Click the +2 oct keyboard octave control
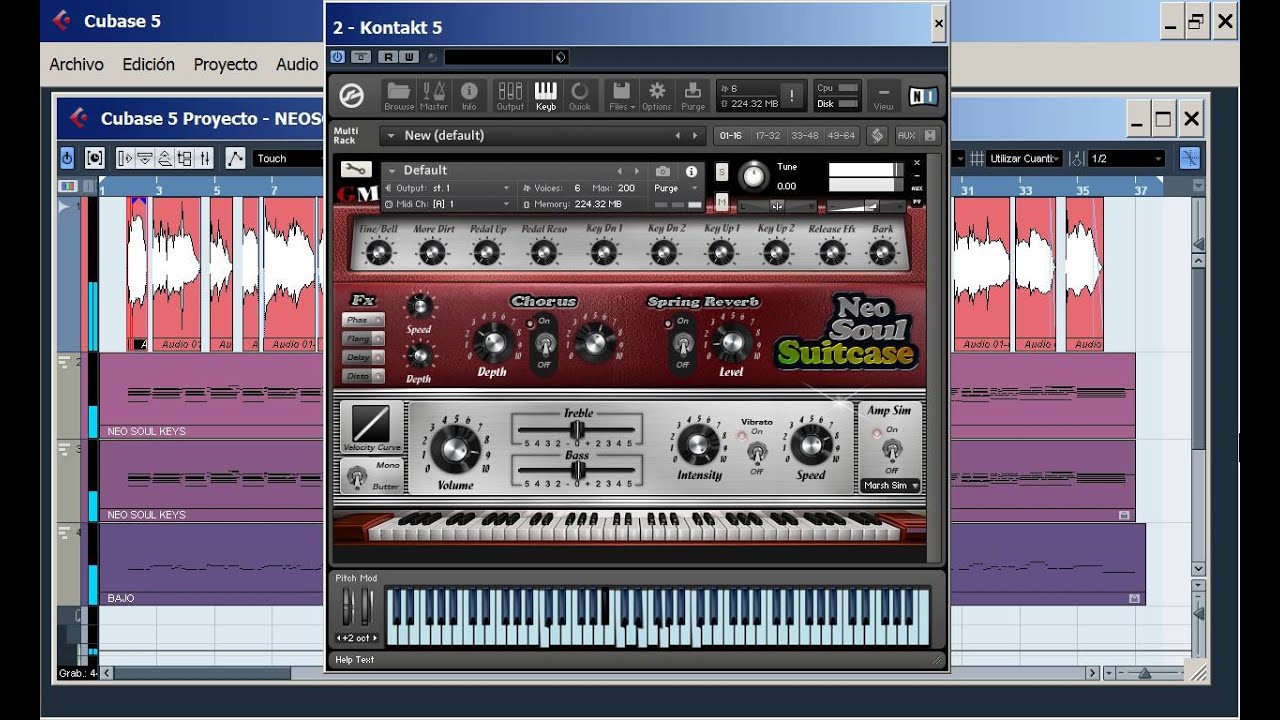Image resolution: width=1280 pixels, height=720 pixels. point(356,637)
